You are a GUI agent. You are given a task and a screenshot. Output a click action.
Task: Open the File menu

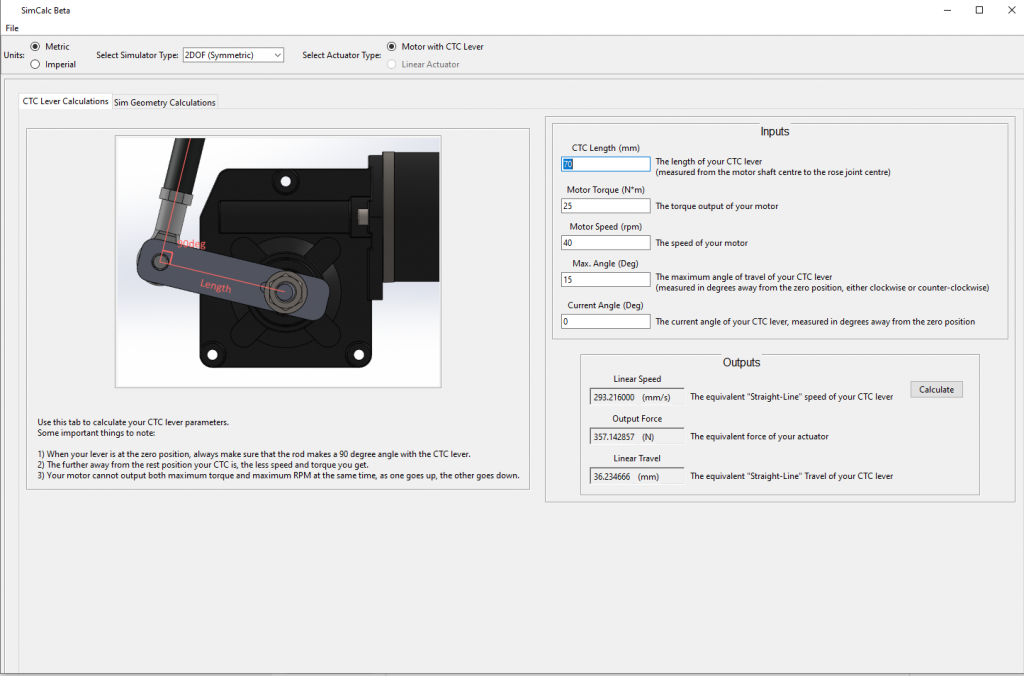[12, 28]
